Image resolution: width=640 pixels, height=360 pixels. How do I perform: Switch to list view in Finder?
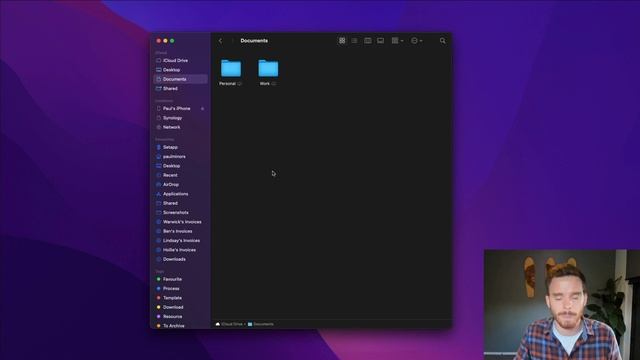[x=355, y=41]
